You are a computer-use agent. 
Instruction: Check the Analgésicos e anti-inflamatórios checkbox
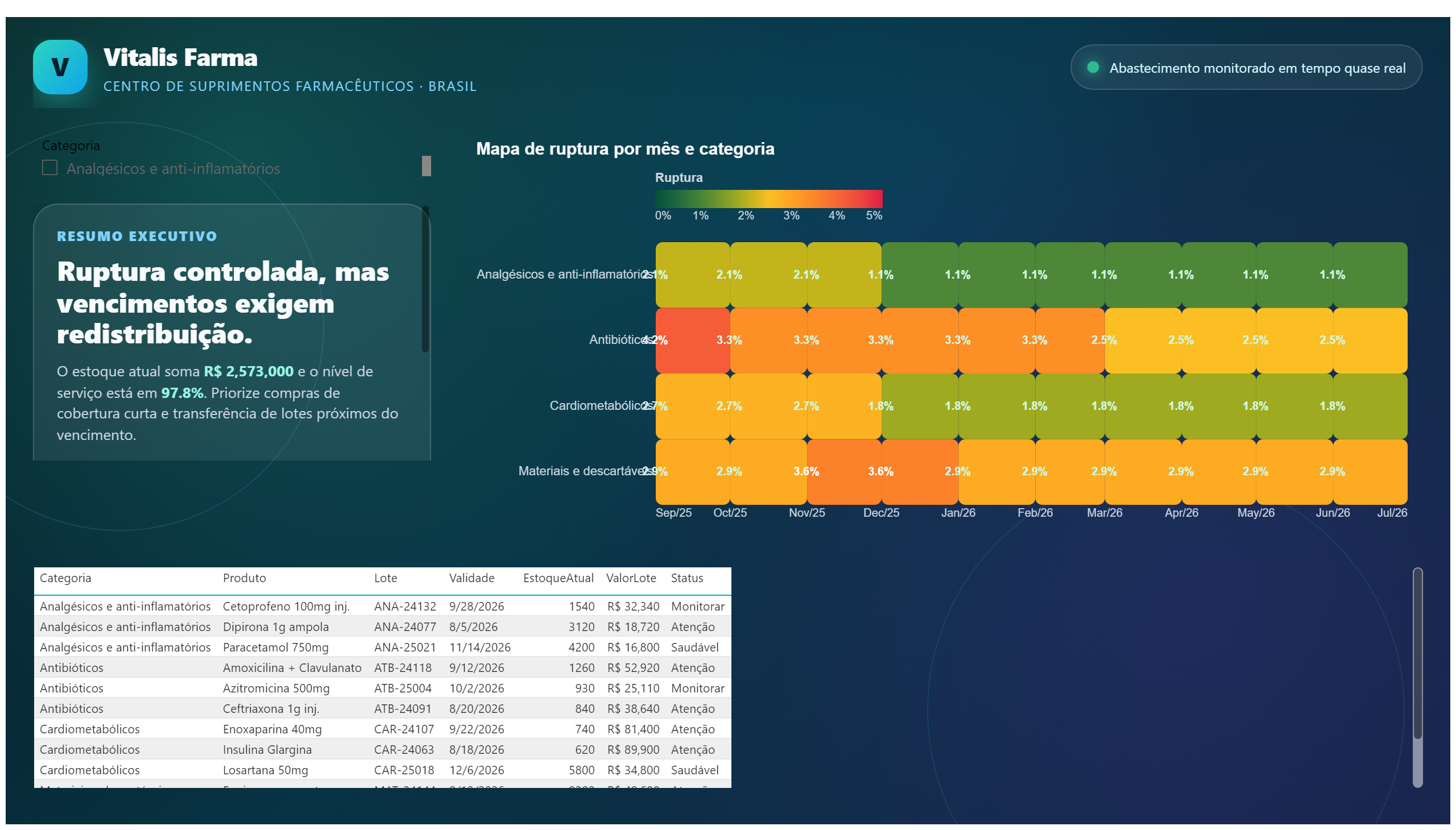pos(49,168)
